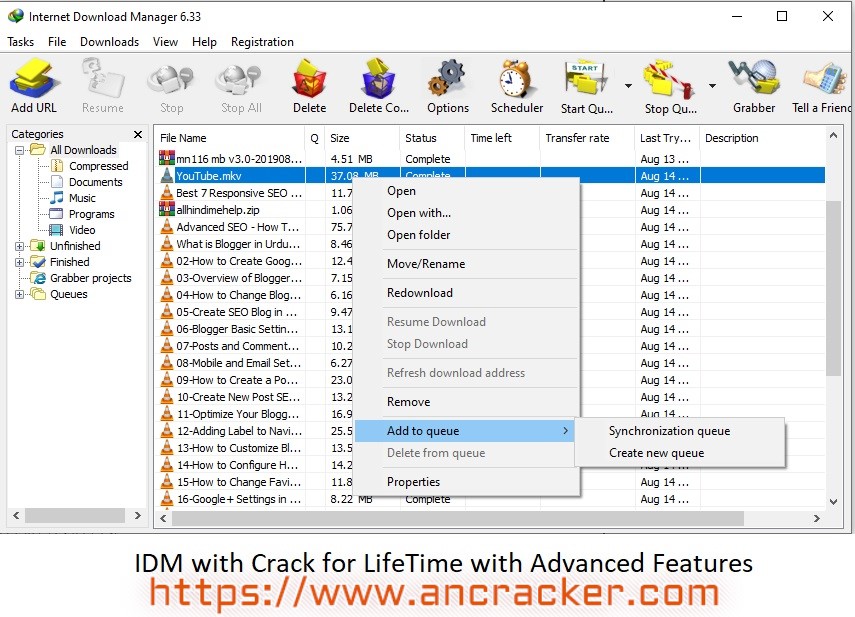
Task: Select Synchronization queue in submenu
Action: [x=669, y=431]
